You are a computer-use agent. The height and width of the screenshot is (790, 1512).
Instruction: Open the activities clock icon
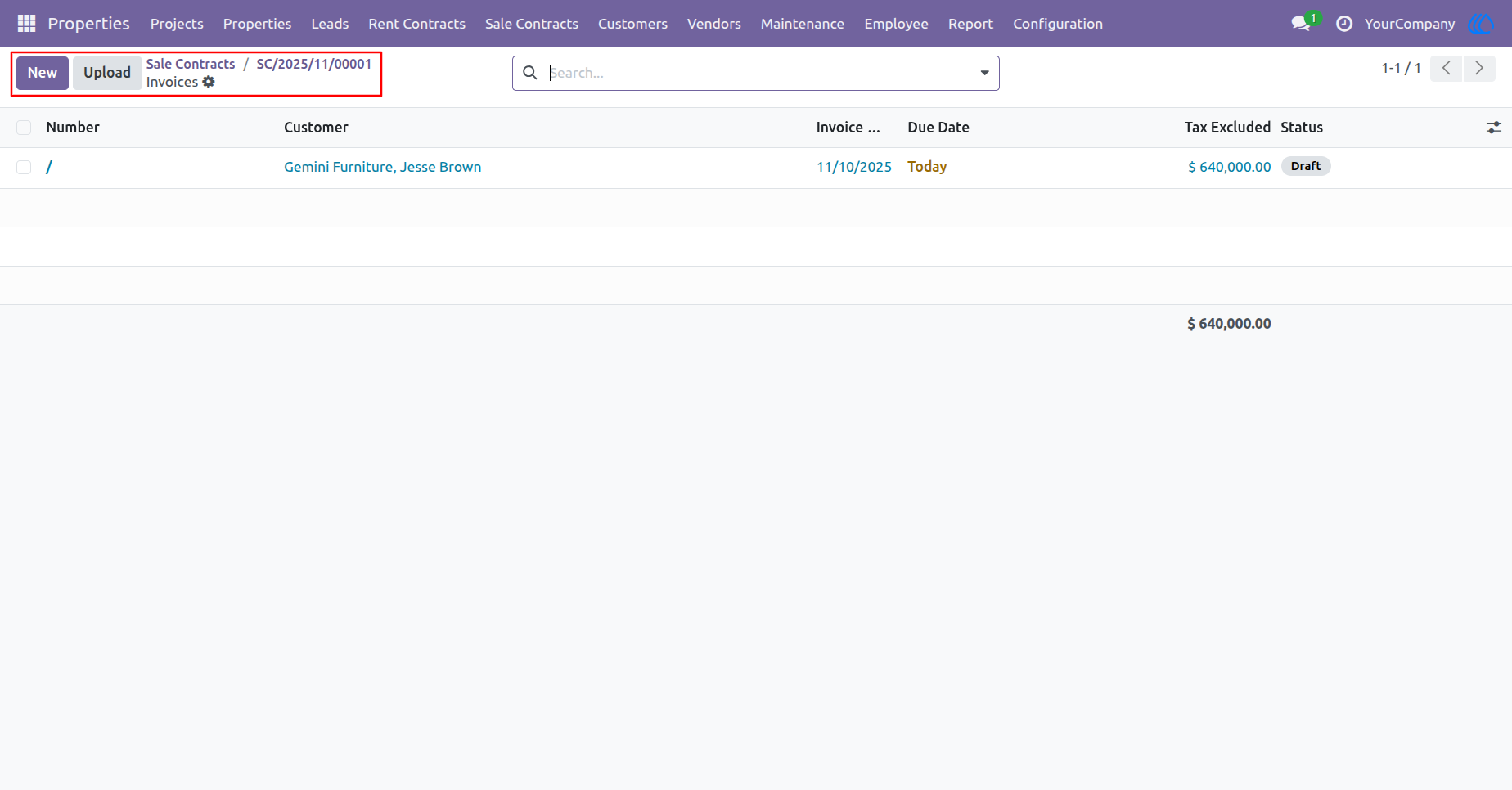(x=1344, y=24)
